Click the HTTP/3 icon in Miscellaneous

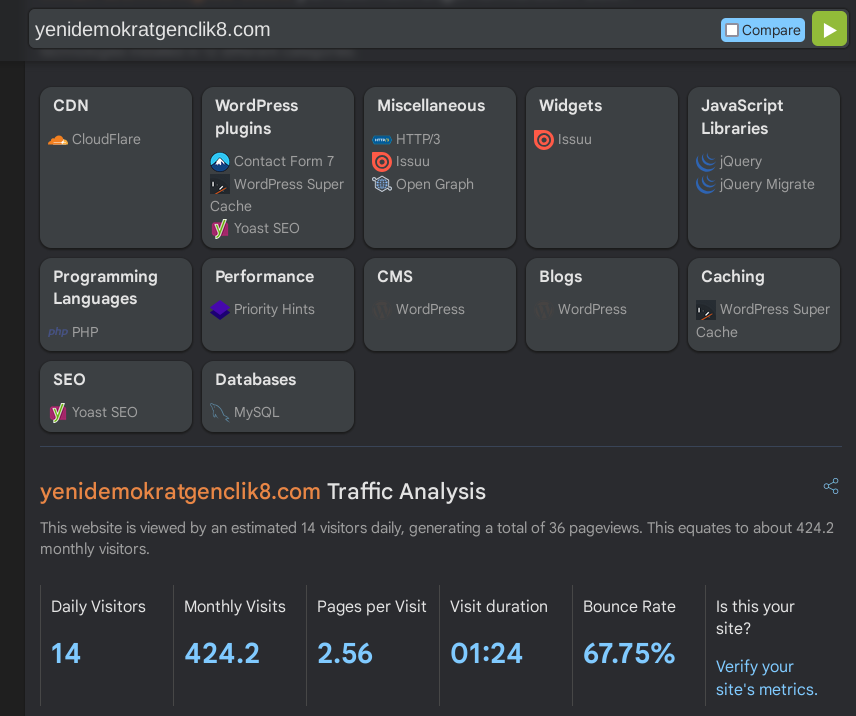[x=382, y=140]
